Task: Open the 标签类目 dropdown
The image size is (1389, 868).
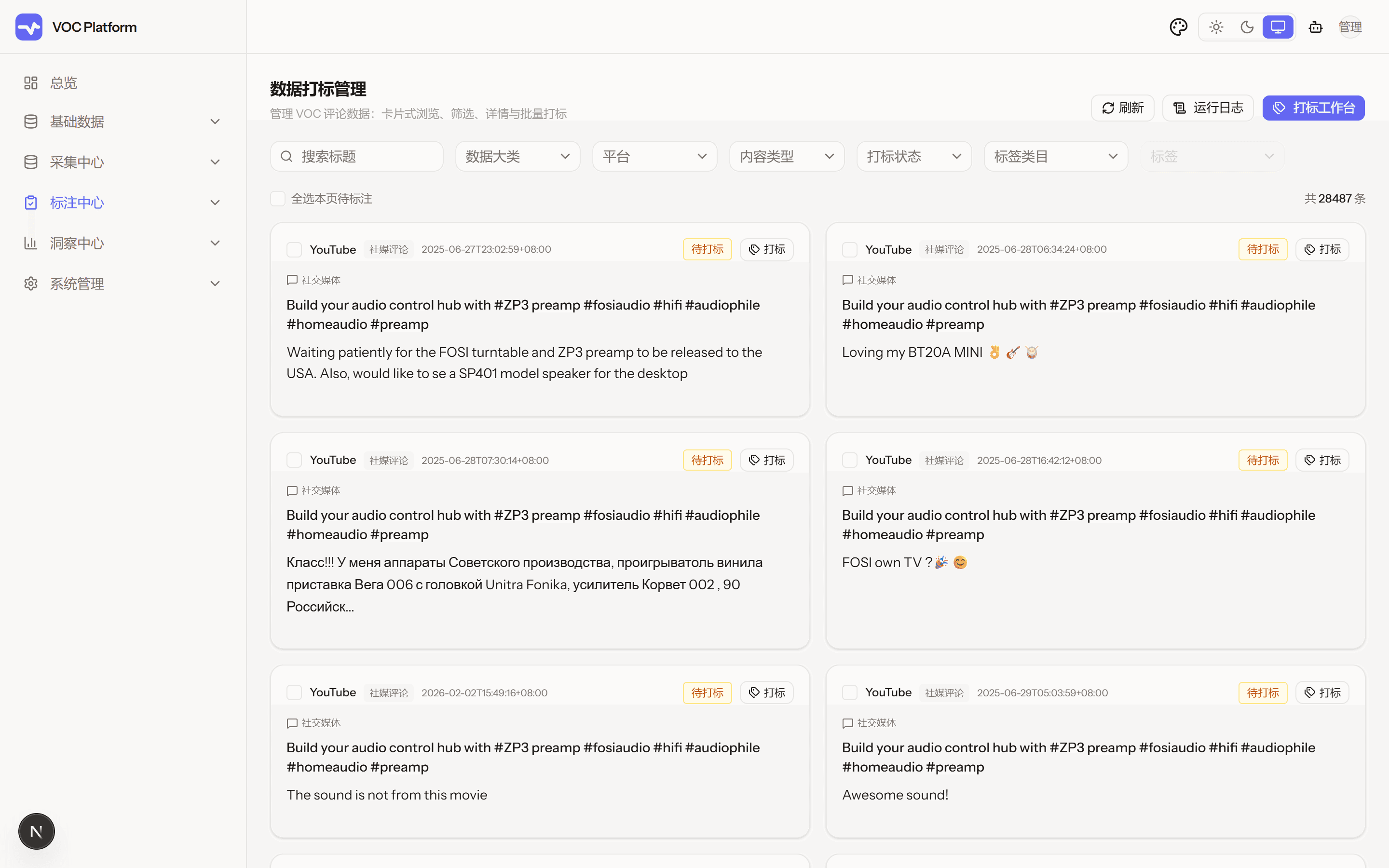Action: (1056, 156)
